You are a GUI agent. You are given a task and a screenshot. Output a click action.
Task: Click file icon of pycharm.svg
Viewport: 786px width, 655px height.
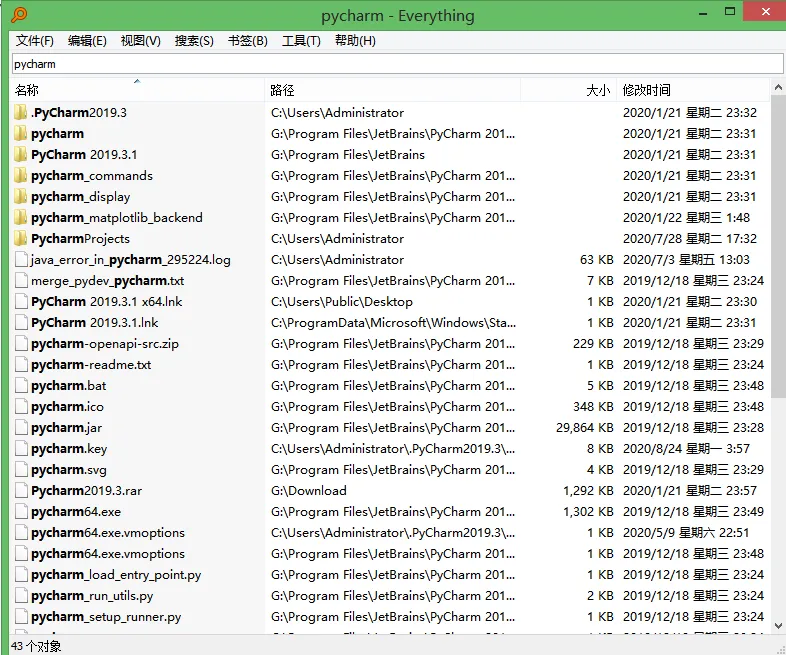point(21,470)
